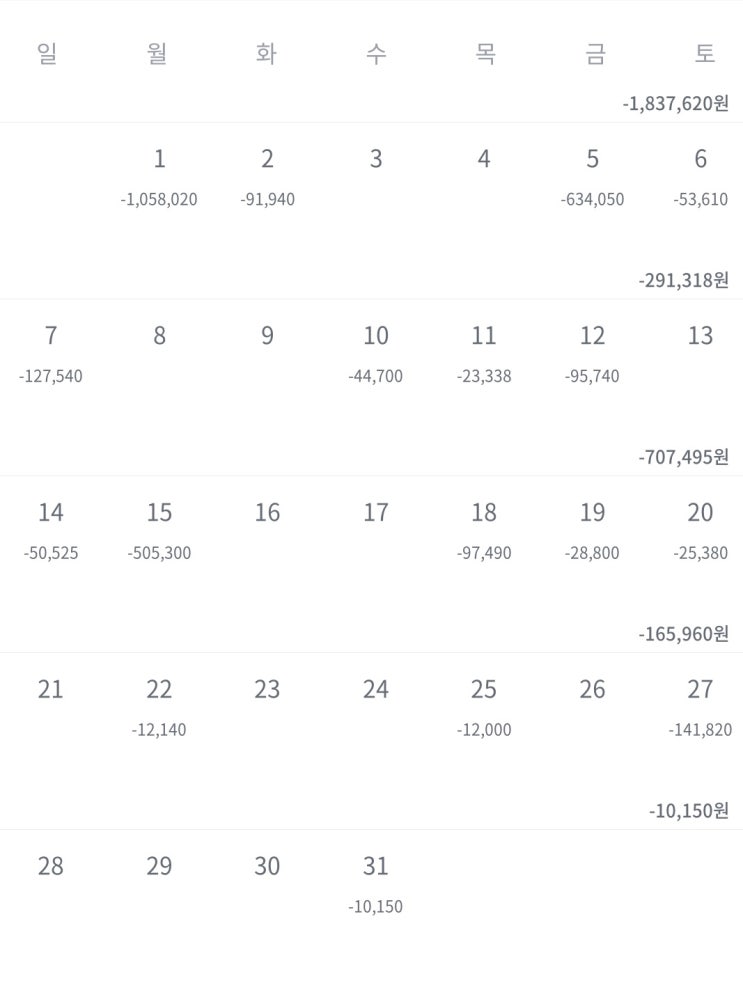Click day 15 with -505,300 expense
743x990 pixels.
(x=159, y=531)
